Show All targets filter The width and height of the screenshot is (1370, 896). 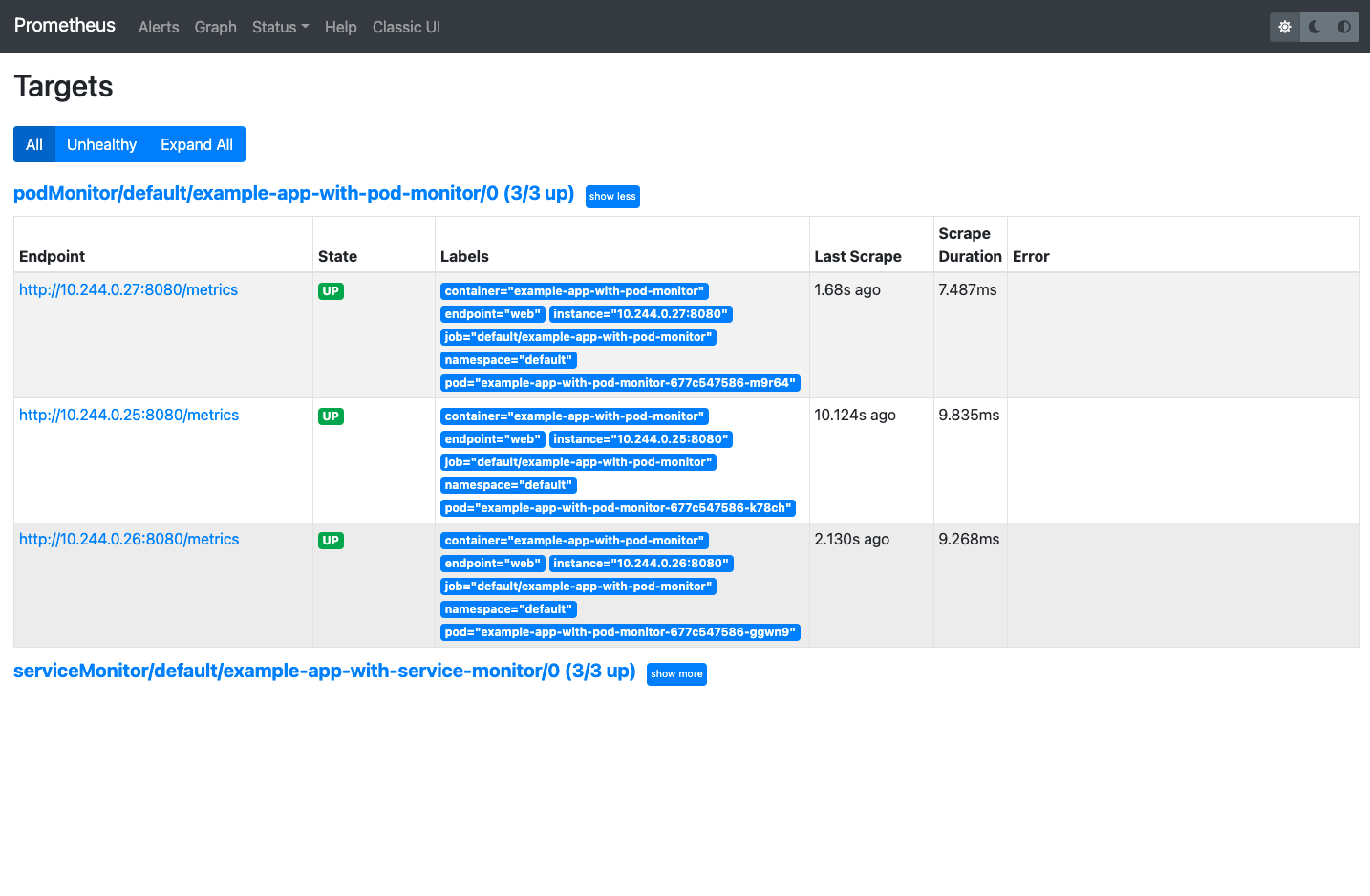coord(34,144)
